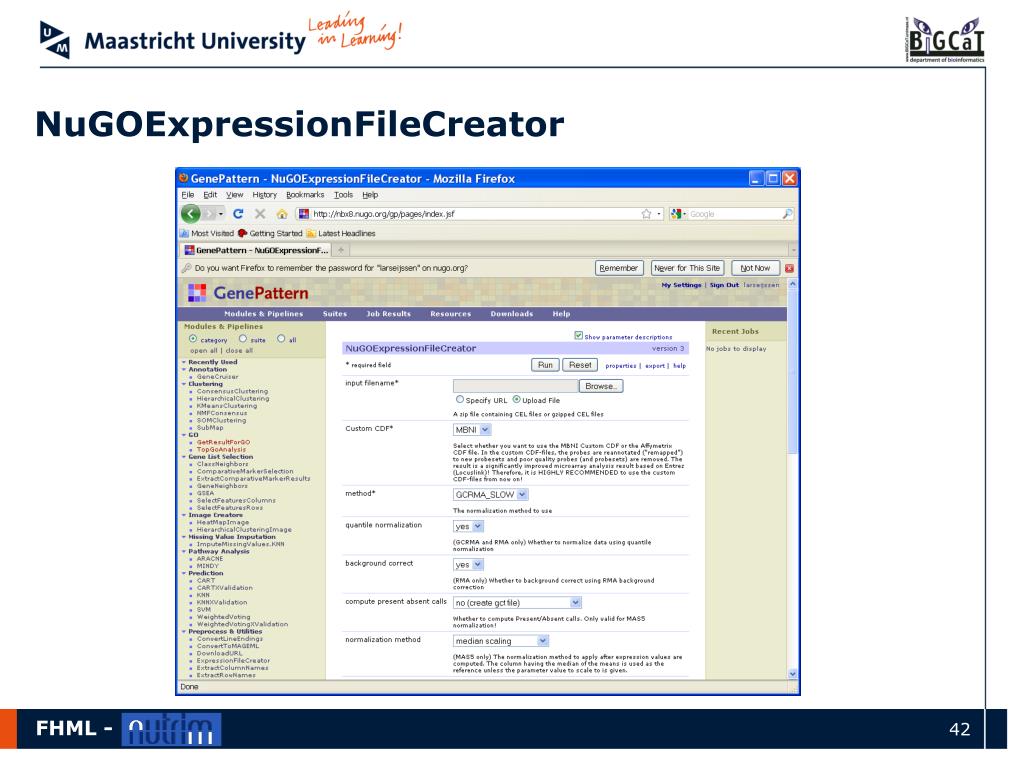Select the all radio button
Screen dimensions: 1024x768
(x=281, y=339)
